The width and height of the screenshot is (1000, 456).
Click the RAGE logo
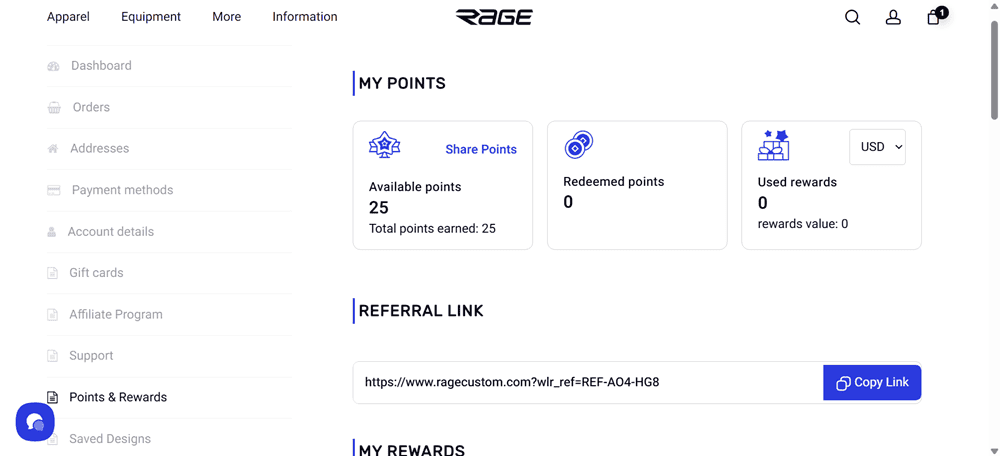494,17
